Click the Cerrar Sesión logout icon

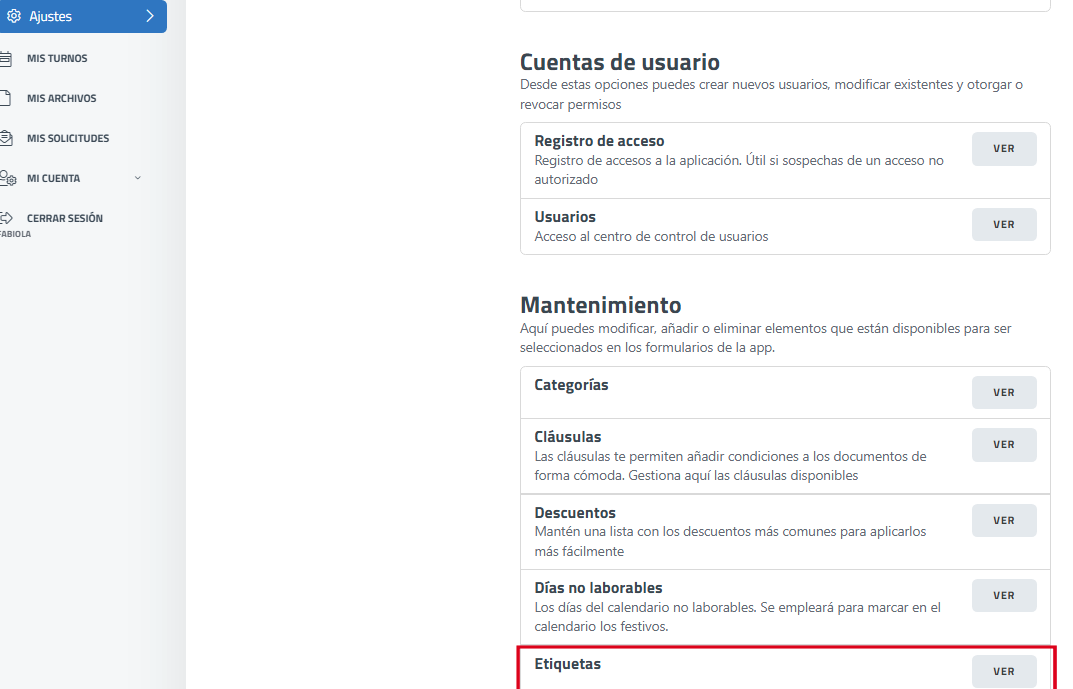pyautogui.click(x=6, y=218)
